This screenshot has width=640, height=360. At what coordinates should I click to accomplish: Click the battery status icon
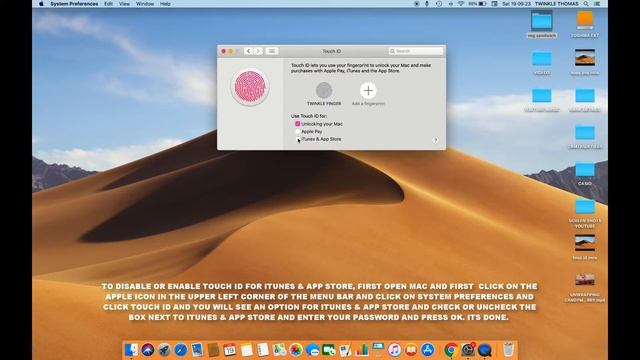482,4
